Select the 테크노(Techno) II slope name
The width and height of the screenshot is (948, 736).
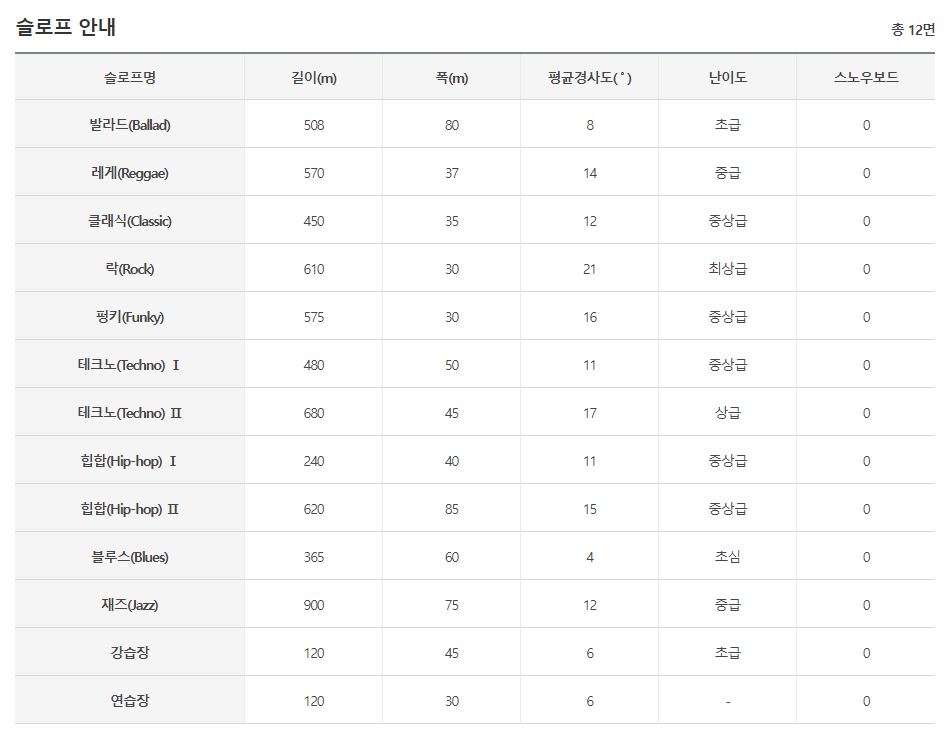[129, 412]
